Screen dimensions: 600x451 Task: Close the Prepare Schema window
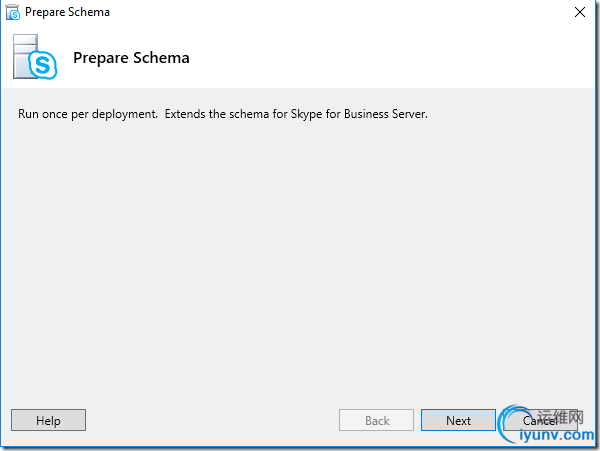point(580,13)
